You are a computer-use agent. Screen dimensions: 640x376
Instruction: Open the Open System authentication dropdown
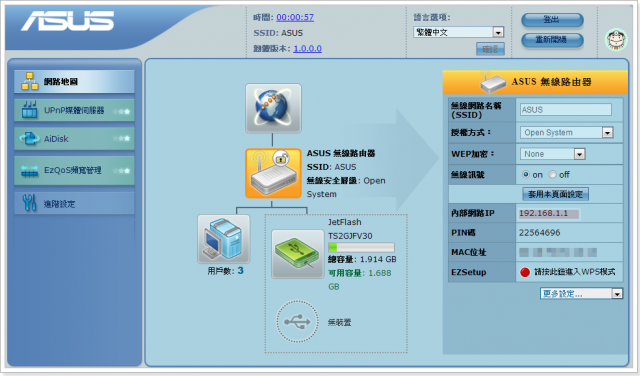click(x=567, y=132)
